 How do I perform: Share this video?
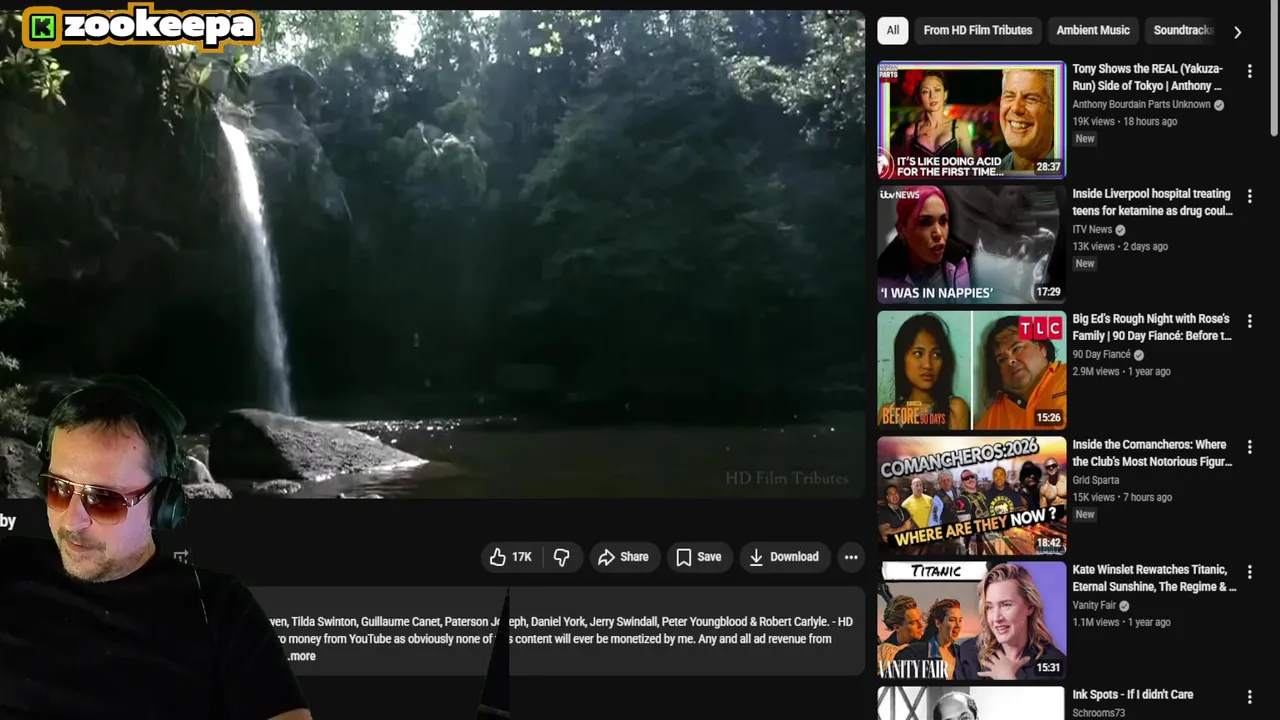coord(623,557)
